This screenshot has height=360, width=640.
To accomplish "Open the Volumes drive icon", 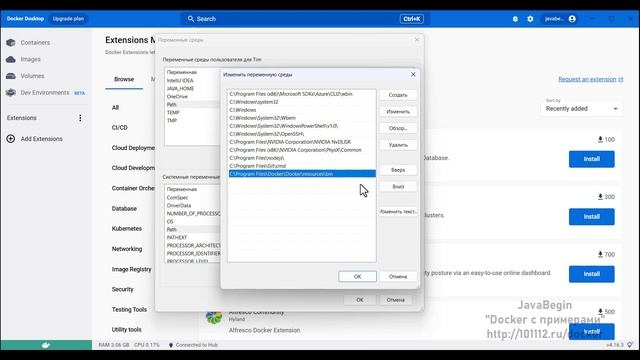I will point(11,76).
